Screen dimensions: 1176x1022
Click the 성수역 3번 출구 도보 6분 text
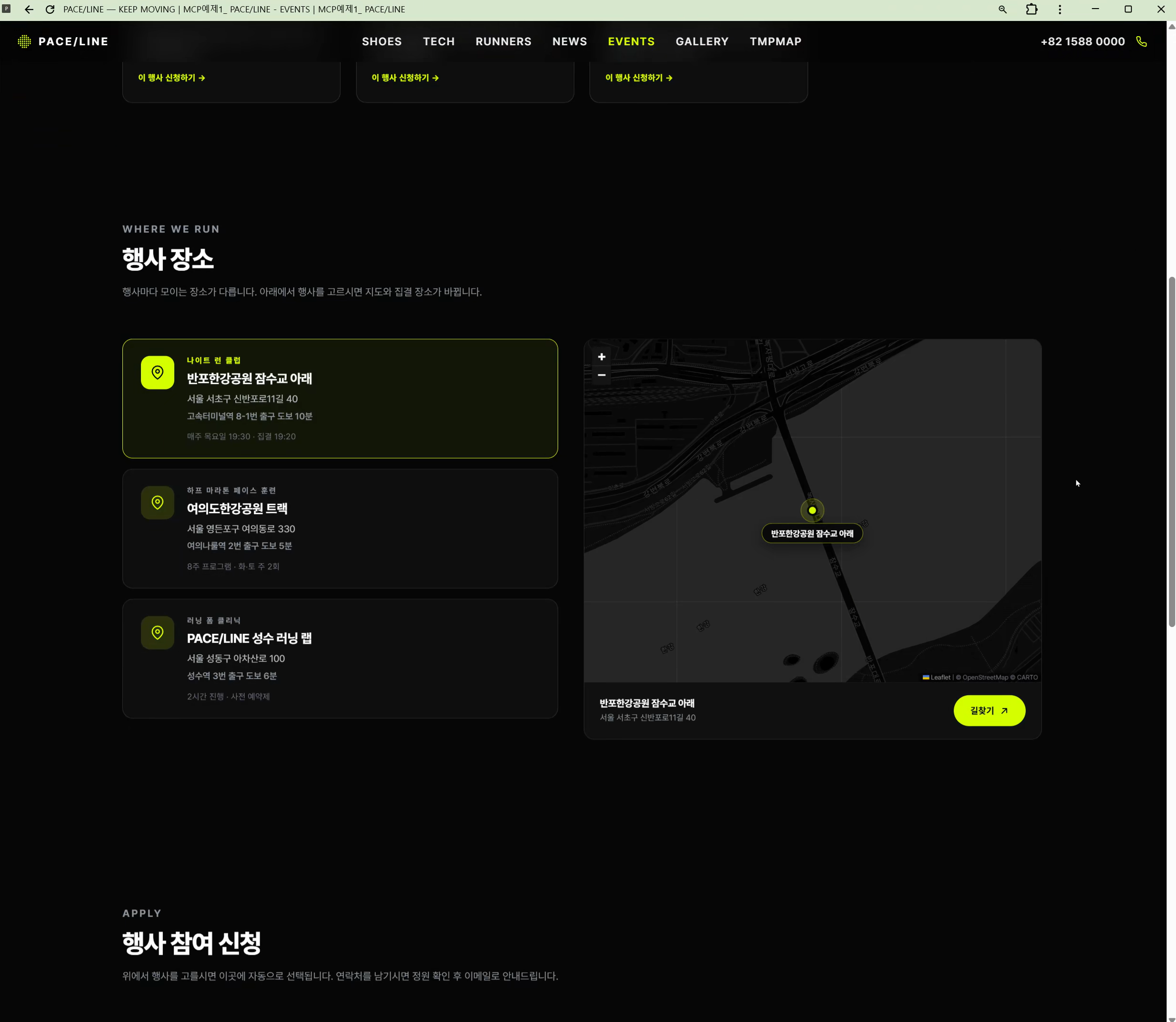[232, 676]
